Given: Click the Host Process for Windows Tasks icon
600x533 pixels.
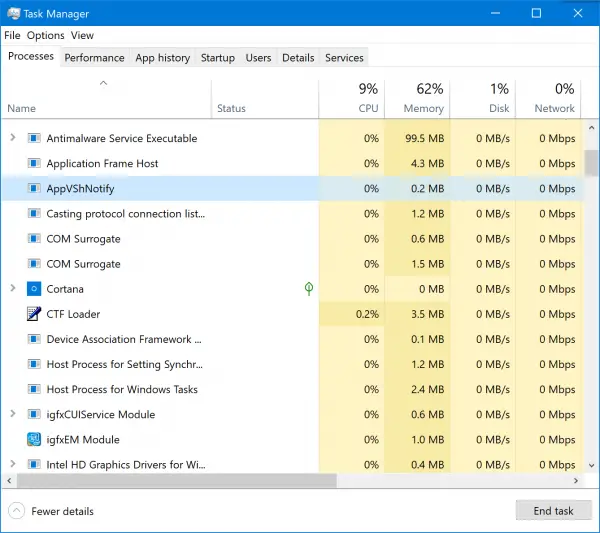Looking at the screenshot, I should point(34,389).
